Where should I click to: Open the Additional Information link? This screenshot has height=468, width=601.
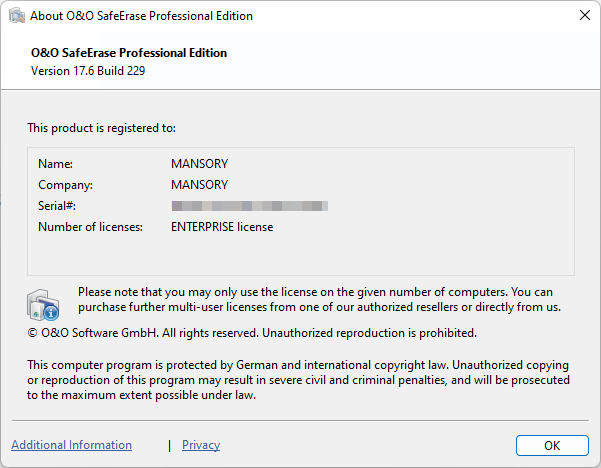[71, 445]
